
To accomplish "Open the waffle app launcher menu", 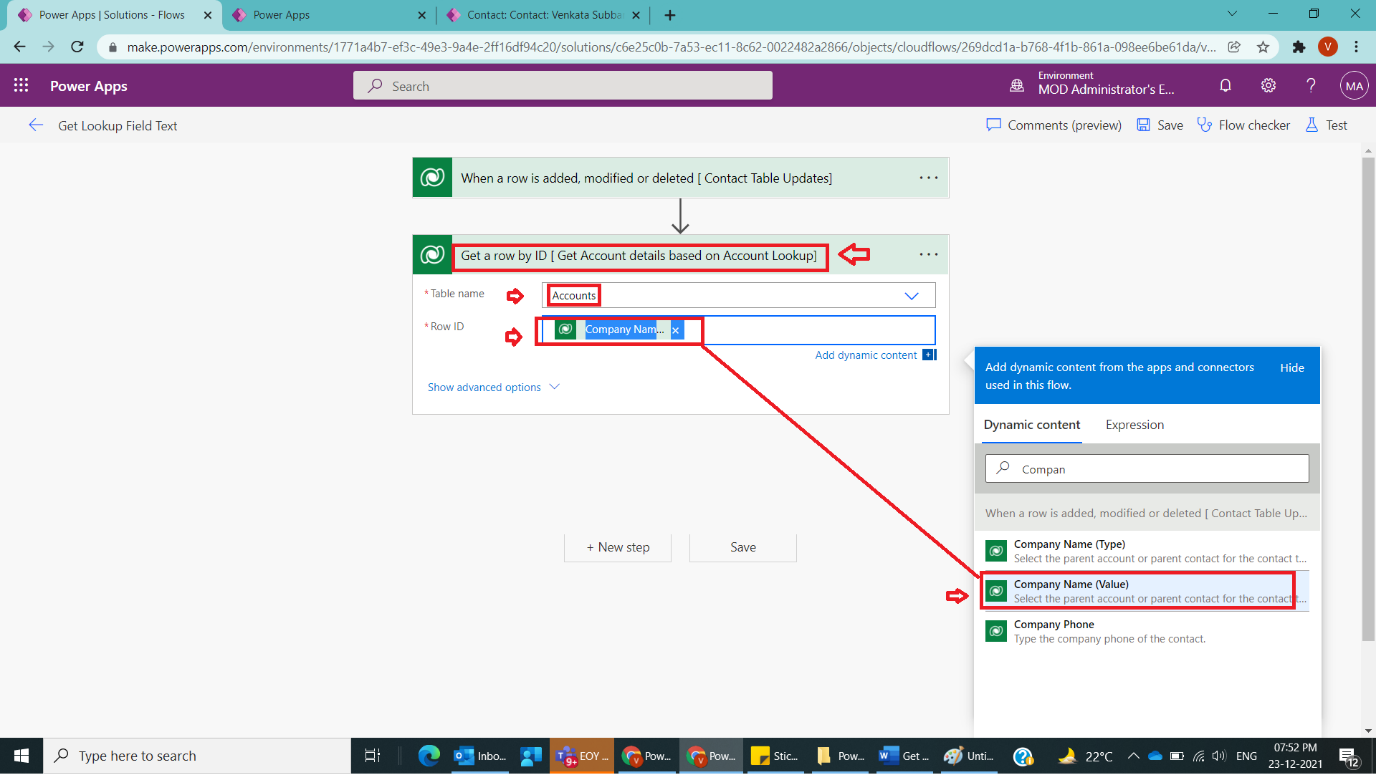I will tap(21, 86).
